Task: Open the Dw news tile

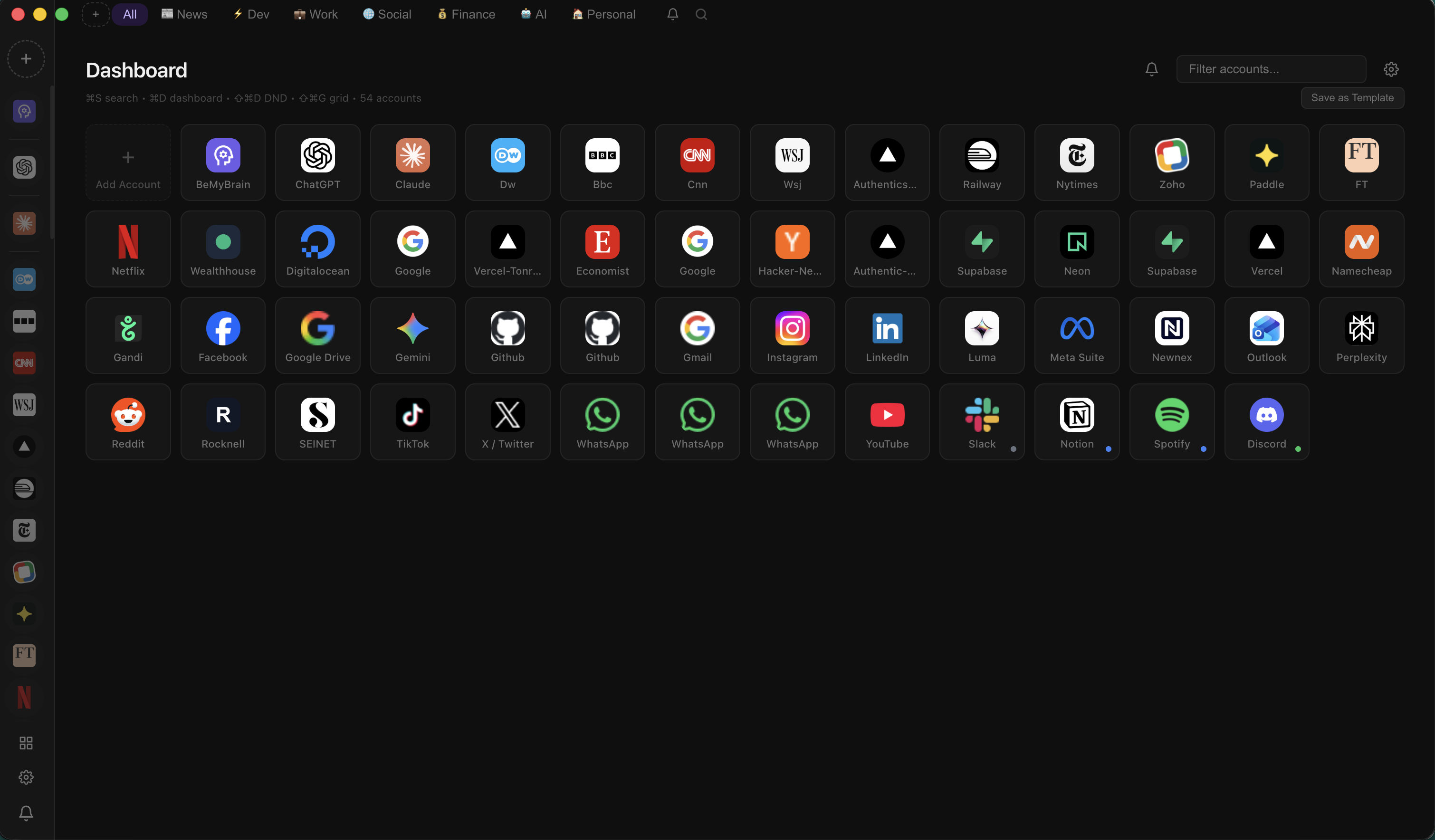Action: [507, 162]
